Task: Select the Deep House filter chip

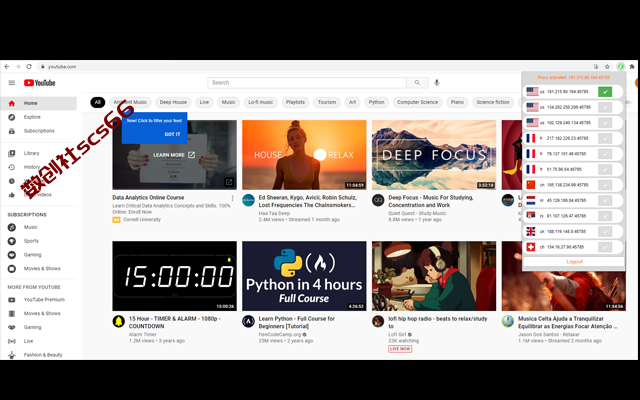Action: pos(173,102)
